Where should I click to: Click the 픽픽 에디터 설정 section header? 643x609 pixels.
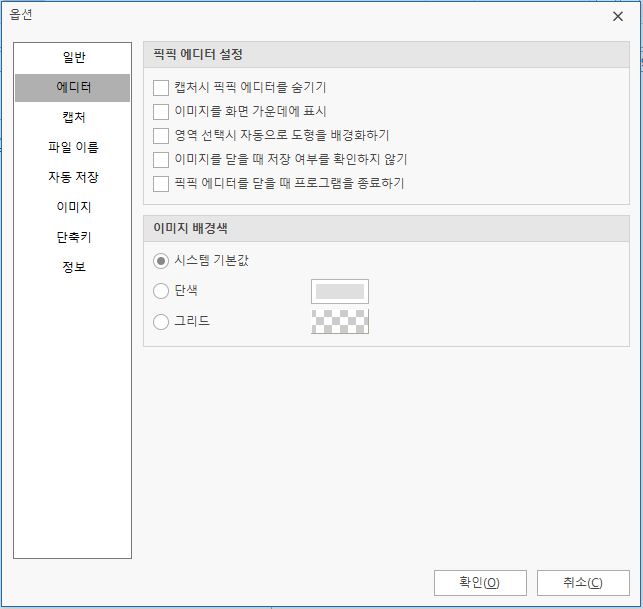tap(386, 55)
